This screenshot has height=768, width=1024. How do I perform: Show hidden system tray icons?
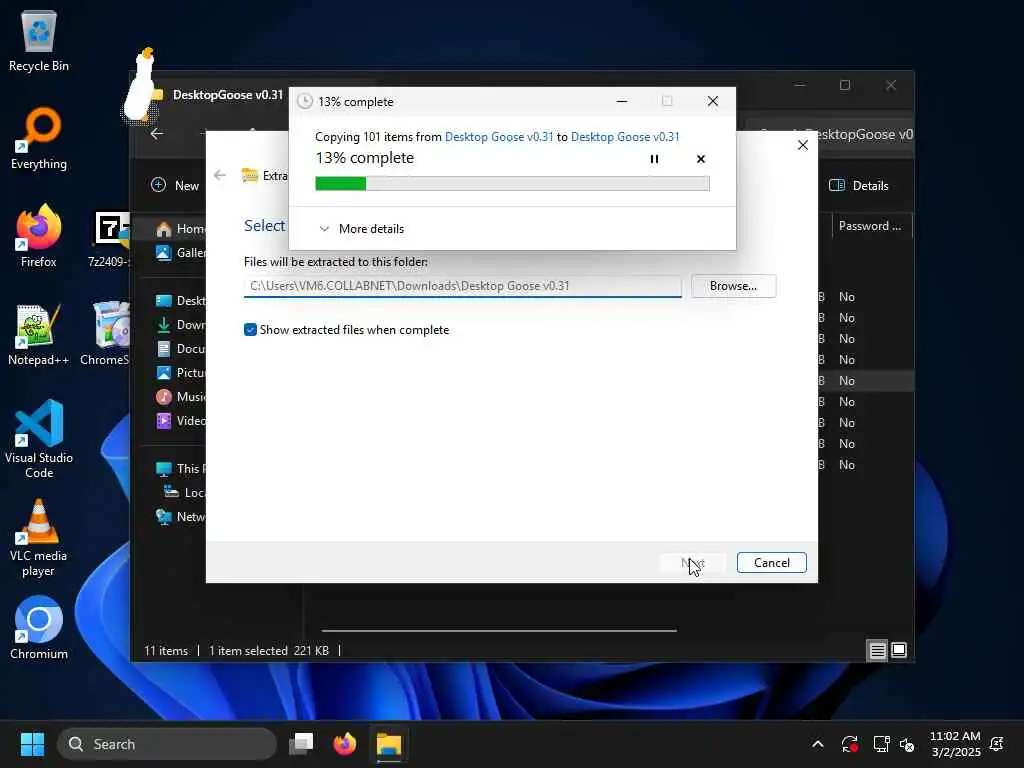point(818,744)
